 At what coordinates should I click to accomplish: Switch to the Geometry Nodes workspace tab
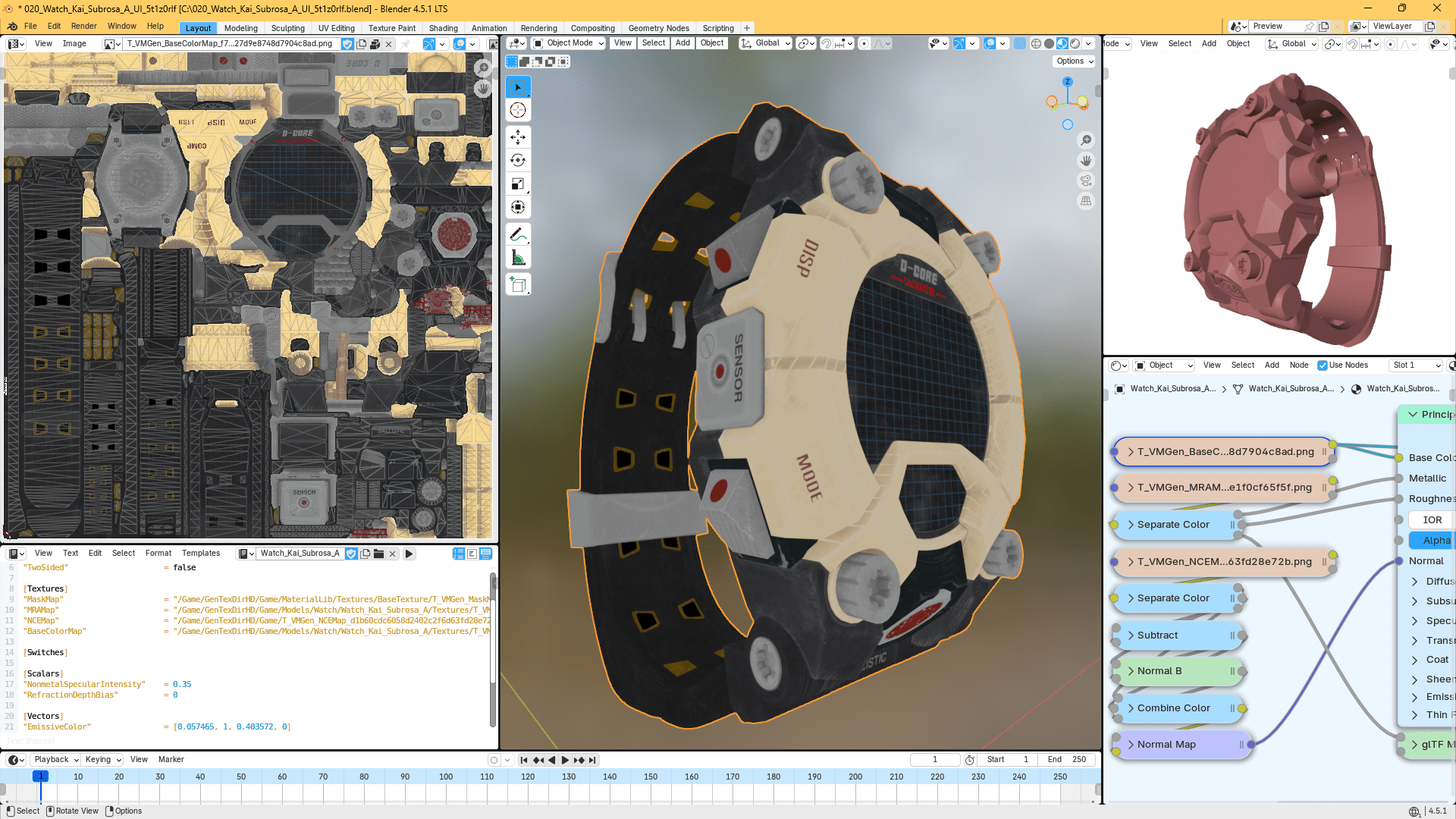click(659, 28)
